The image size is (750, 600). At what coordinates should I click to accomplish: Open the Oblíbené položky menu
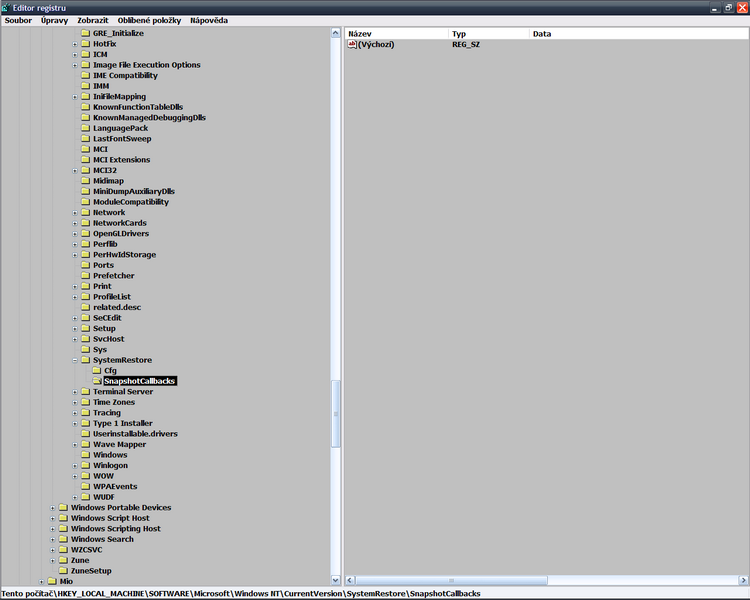click(x=149, y=21)
